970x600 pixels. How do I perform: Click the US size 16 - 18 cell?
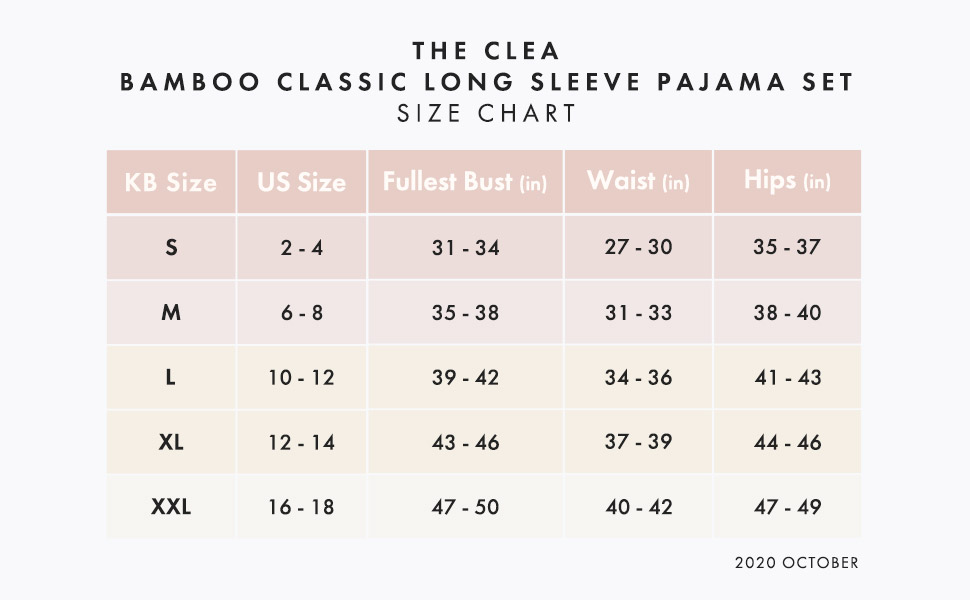301,507
